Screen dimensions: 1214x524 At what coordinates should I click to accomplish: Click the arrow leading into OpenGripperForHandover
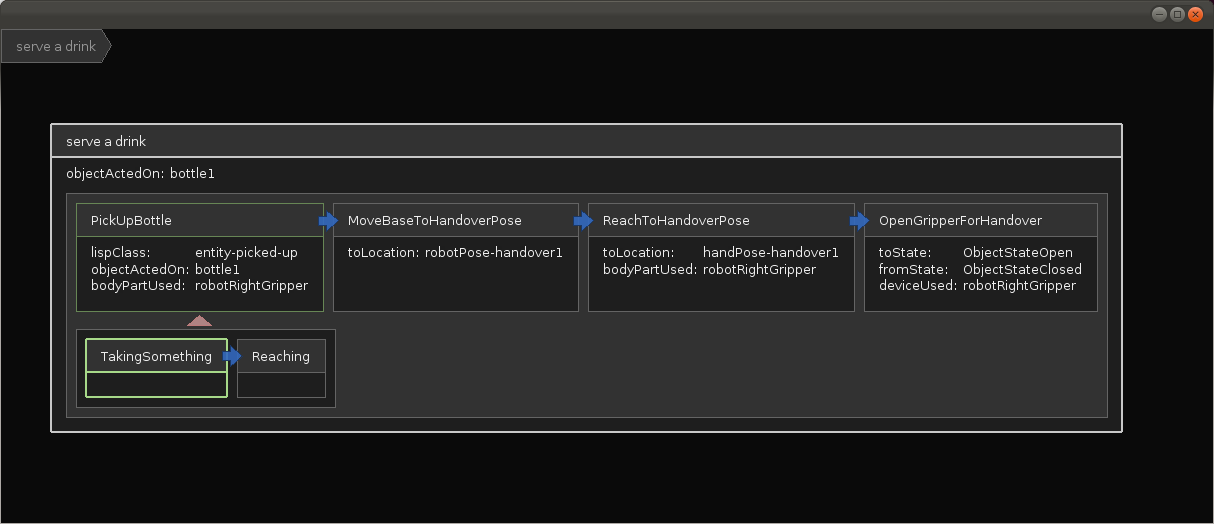pos(860,221)
